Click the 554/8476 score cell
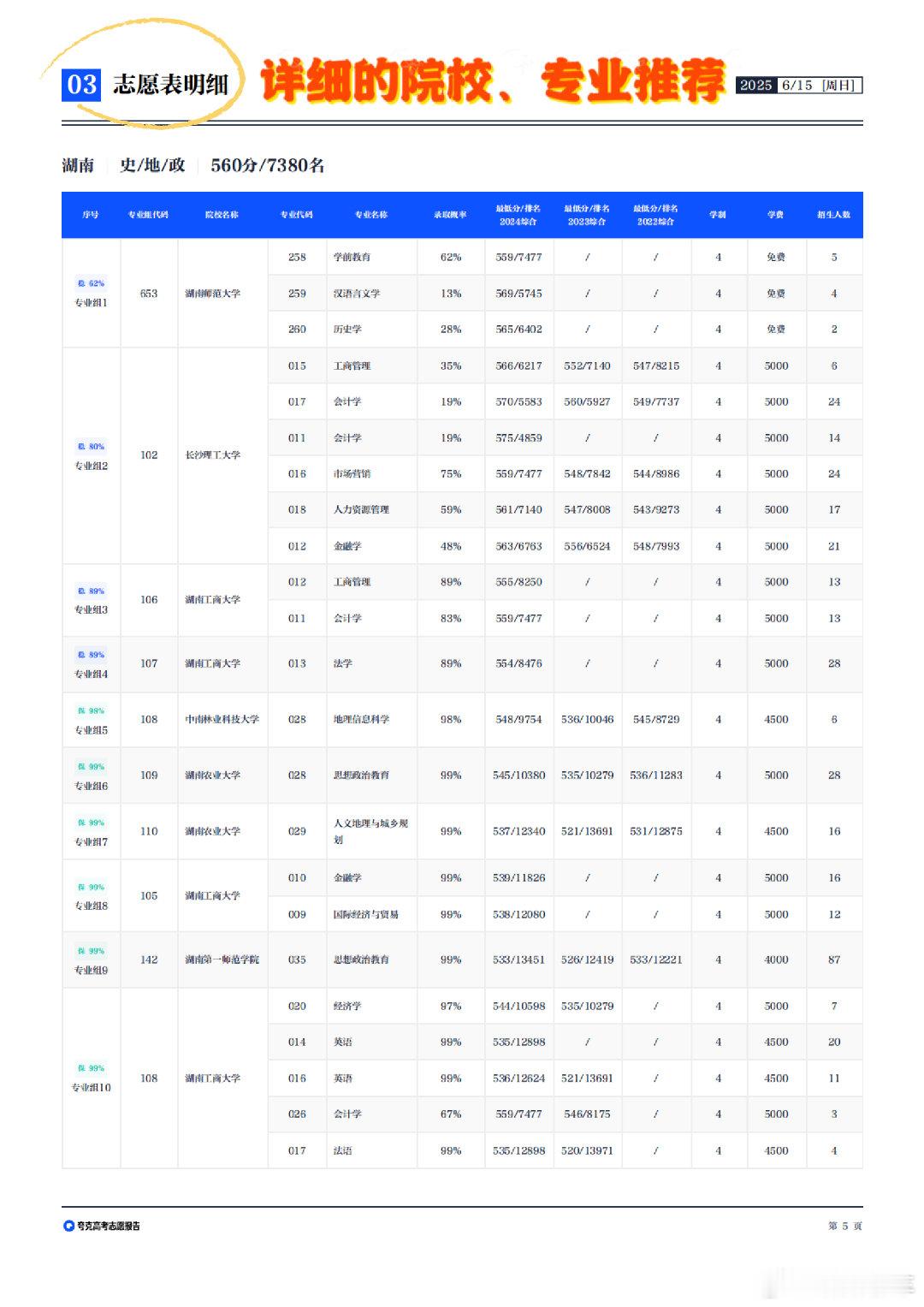The height and width of the screenshot is (1307, 924). (x=518, y=663)
